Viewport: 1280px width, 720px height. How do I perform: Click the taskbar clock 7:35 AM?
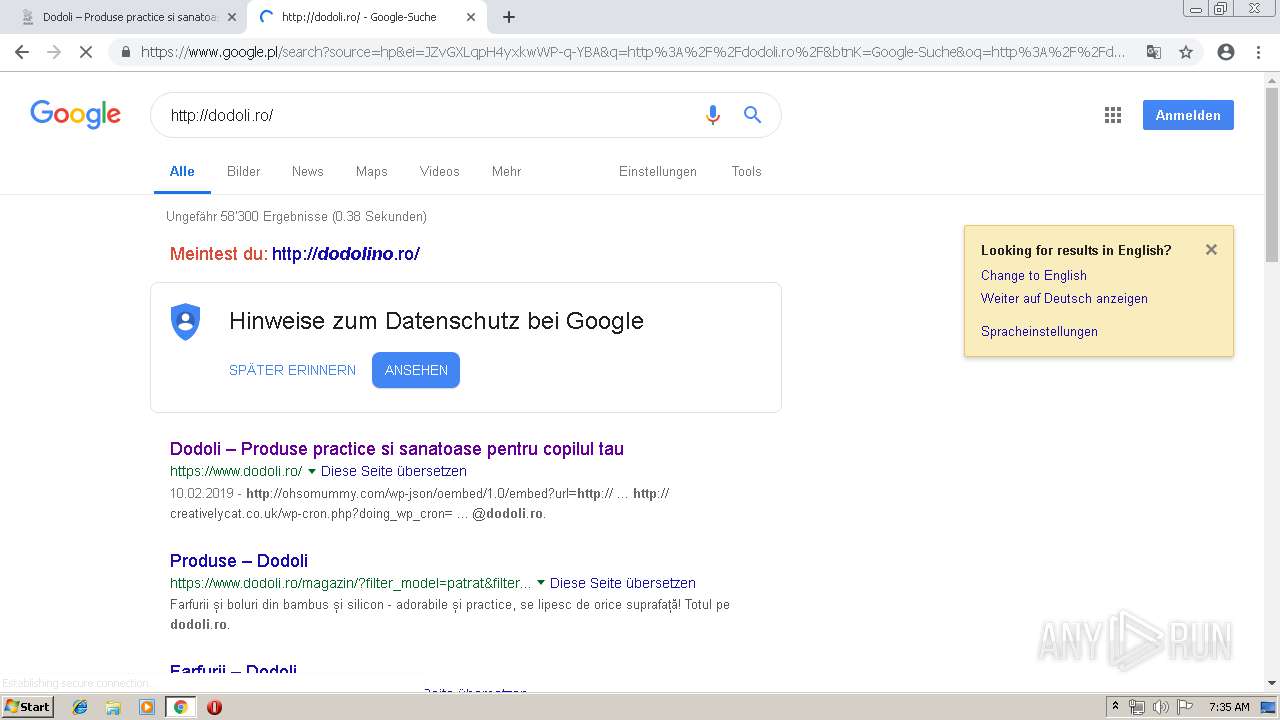(1229, 707)
